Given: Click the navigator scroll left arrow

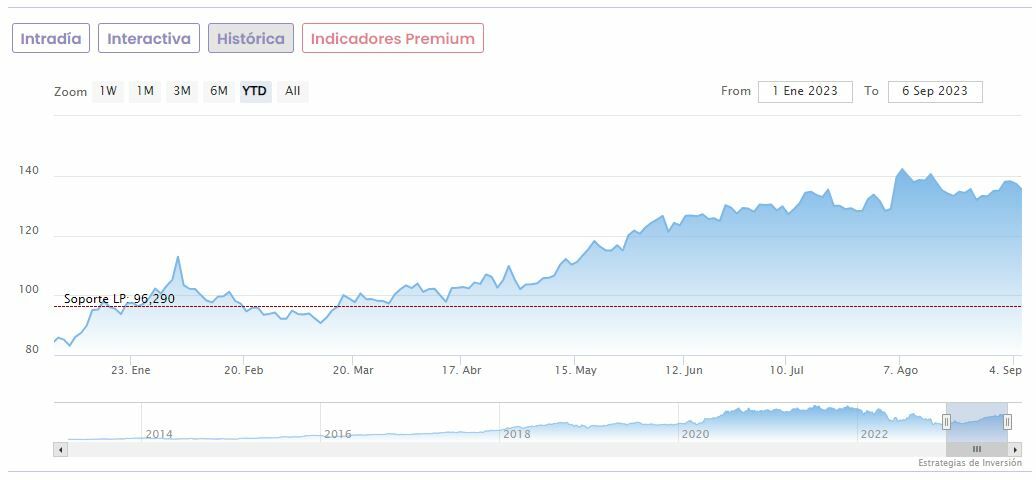Looking at the screenshot, I should pos(60,450).
